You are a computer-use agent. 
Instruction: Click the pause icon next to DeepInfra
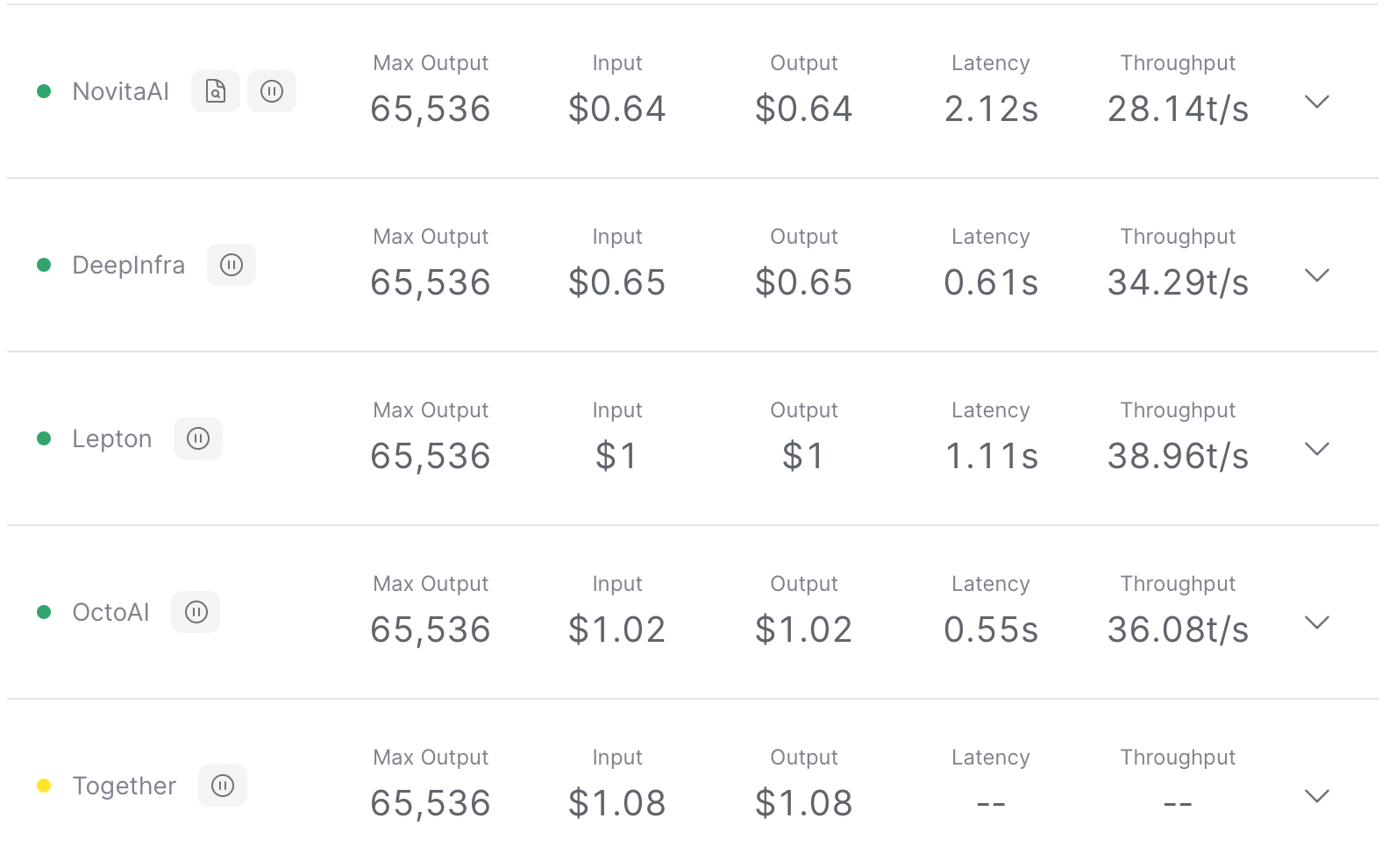[x=231, y=265]
